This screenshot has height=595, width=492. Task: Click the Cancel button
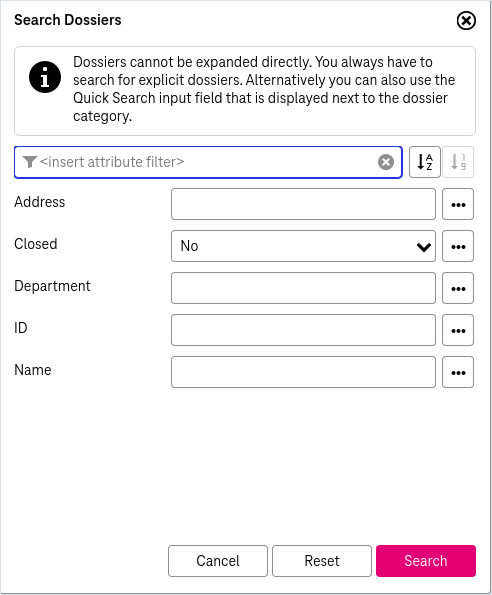point(218,561)
